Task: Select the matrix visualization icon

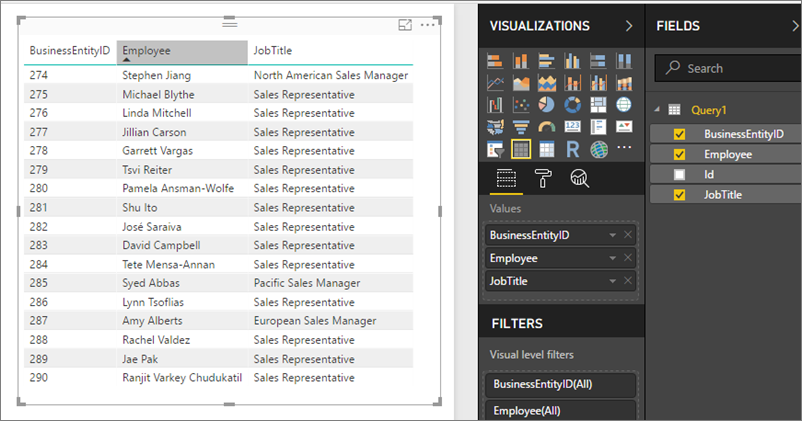Action: click(x=547, y=149)
